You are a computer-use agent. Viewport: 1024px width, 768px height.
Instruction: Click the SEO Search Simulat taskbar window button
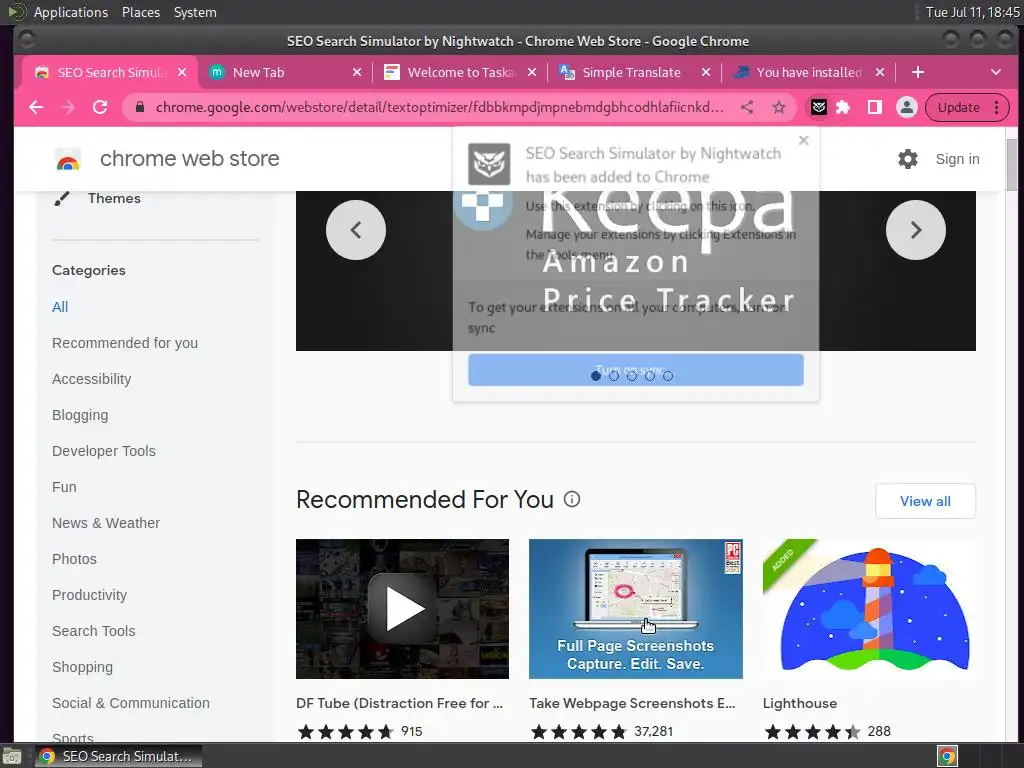tap(118, 756)
